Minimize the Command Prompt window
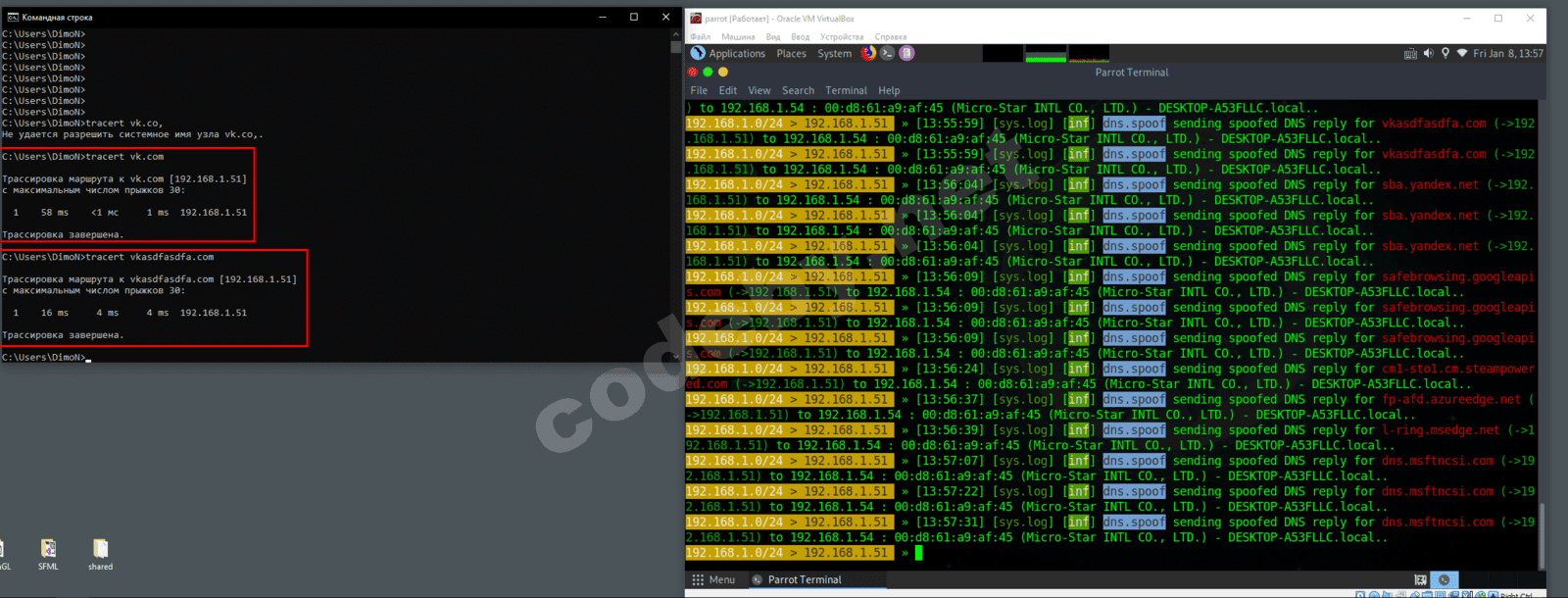The image size is (1568, 598). pos(601,17)
